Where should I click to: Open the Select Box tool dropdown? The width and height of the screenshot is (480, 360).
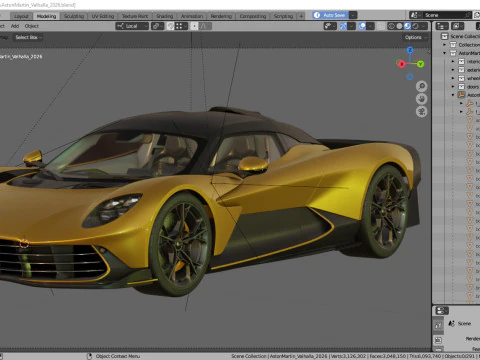click(x=28, y=37)
